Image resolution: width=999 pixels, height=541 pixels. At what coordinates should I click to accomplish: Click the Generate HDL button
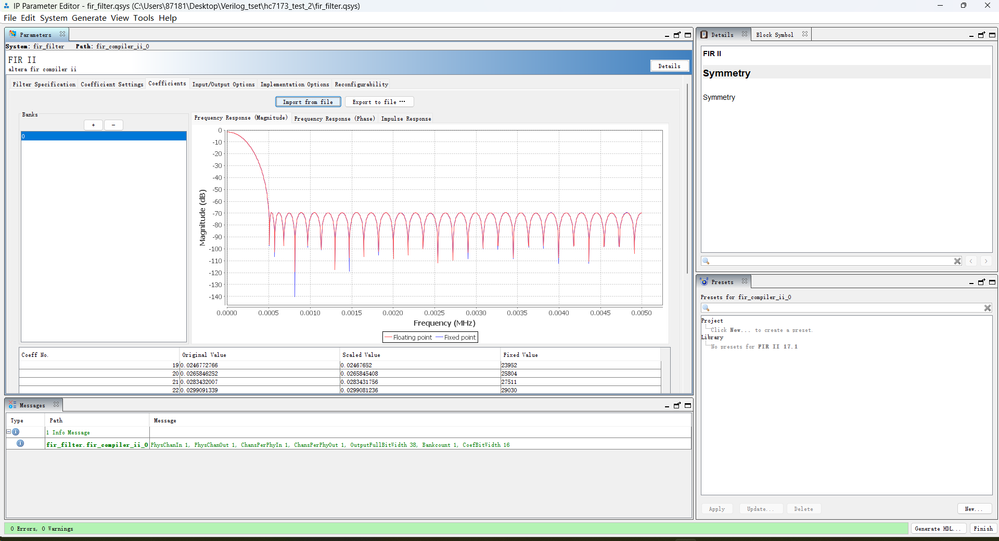(938, 529)
